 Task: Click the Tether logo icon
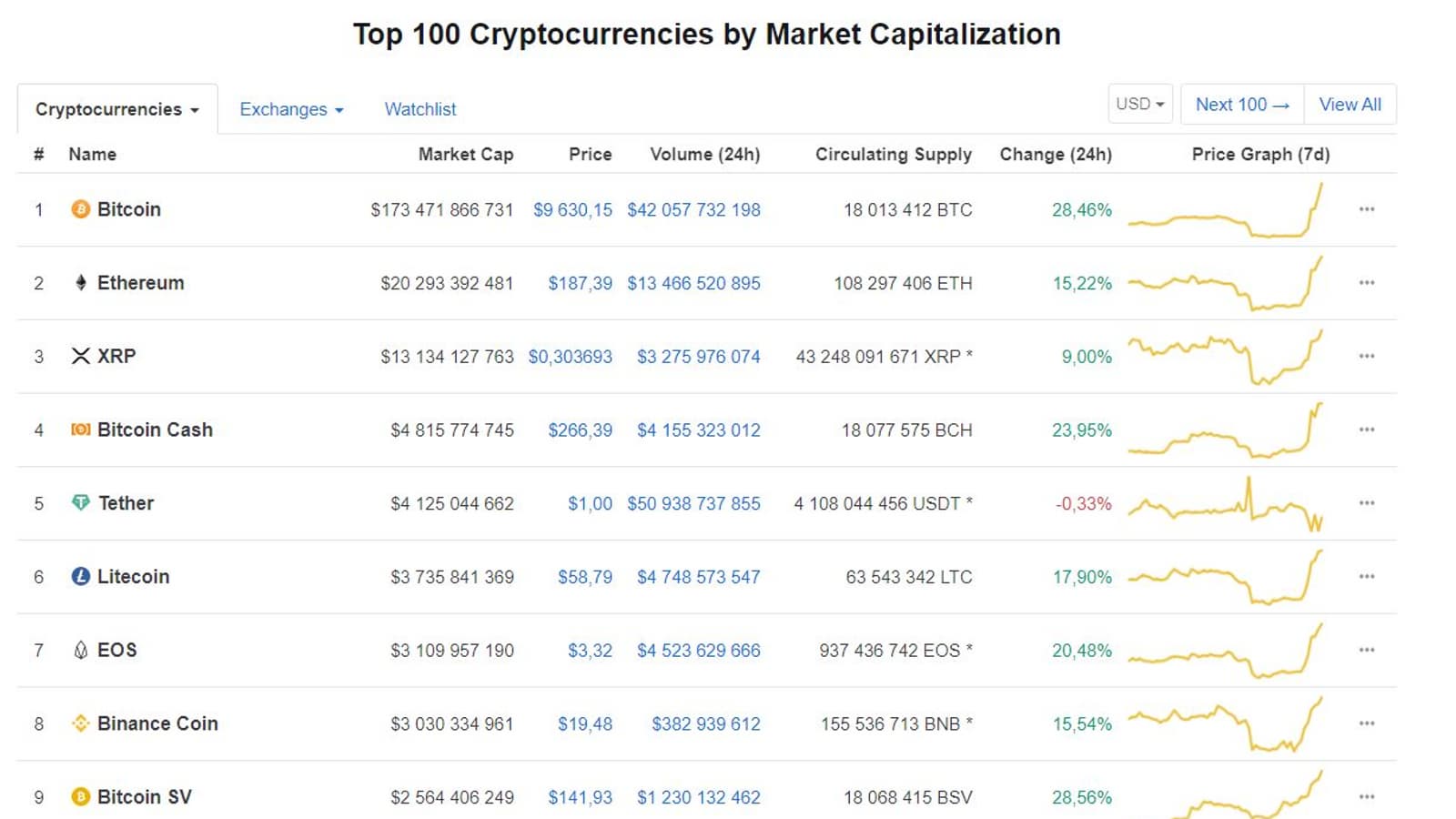coord(80,502)
